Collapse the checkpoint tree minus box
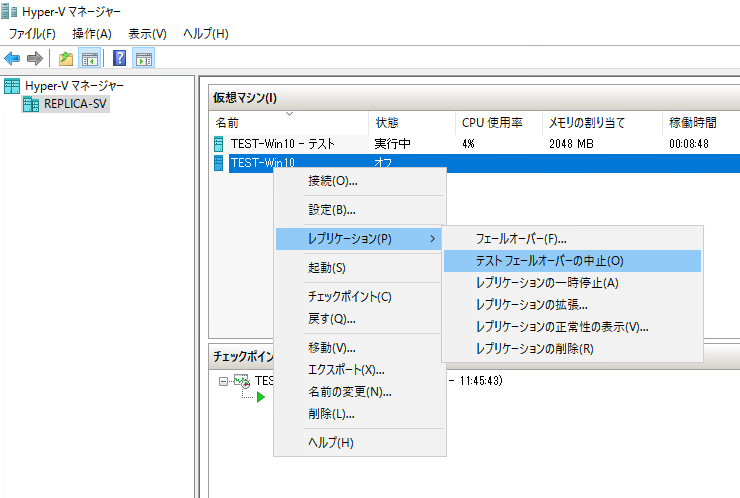This screenshot has width=740, height=498. click(x=223, y=381)
